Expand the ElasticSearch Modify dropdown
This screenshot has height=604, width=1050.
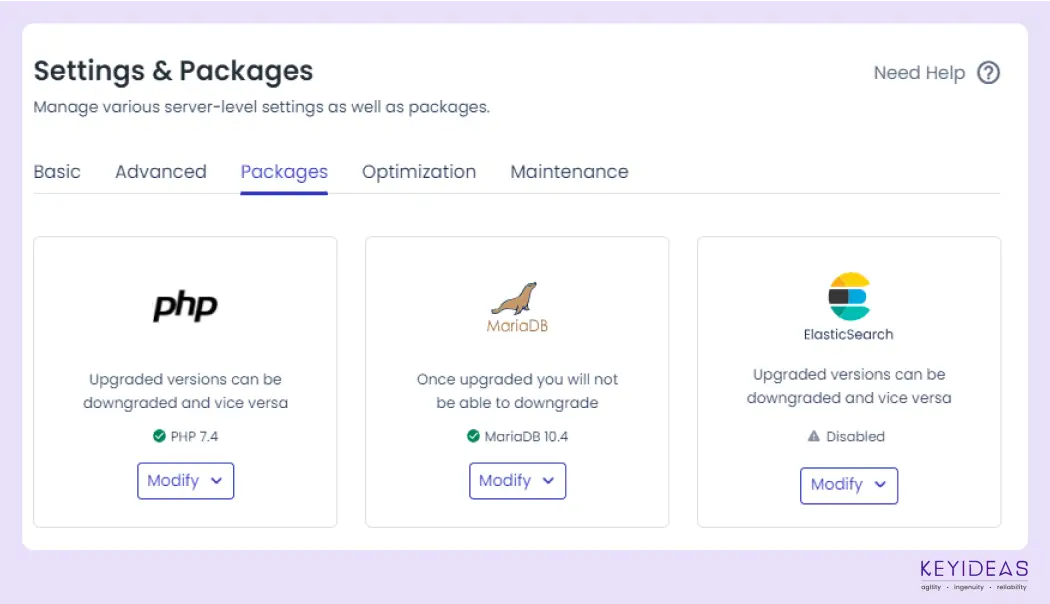click(848, 485)
